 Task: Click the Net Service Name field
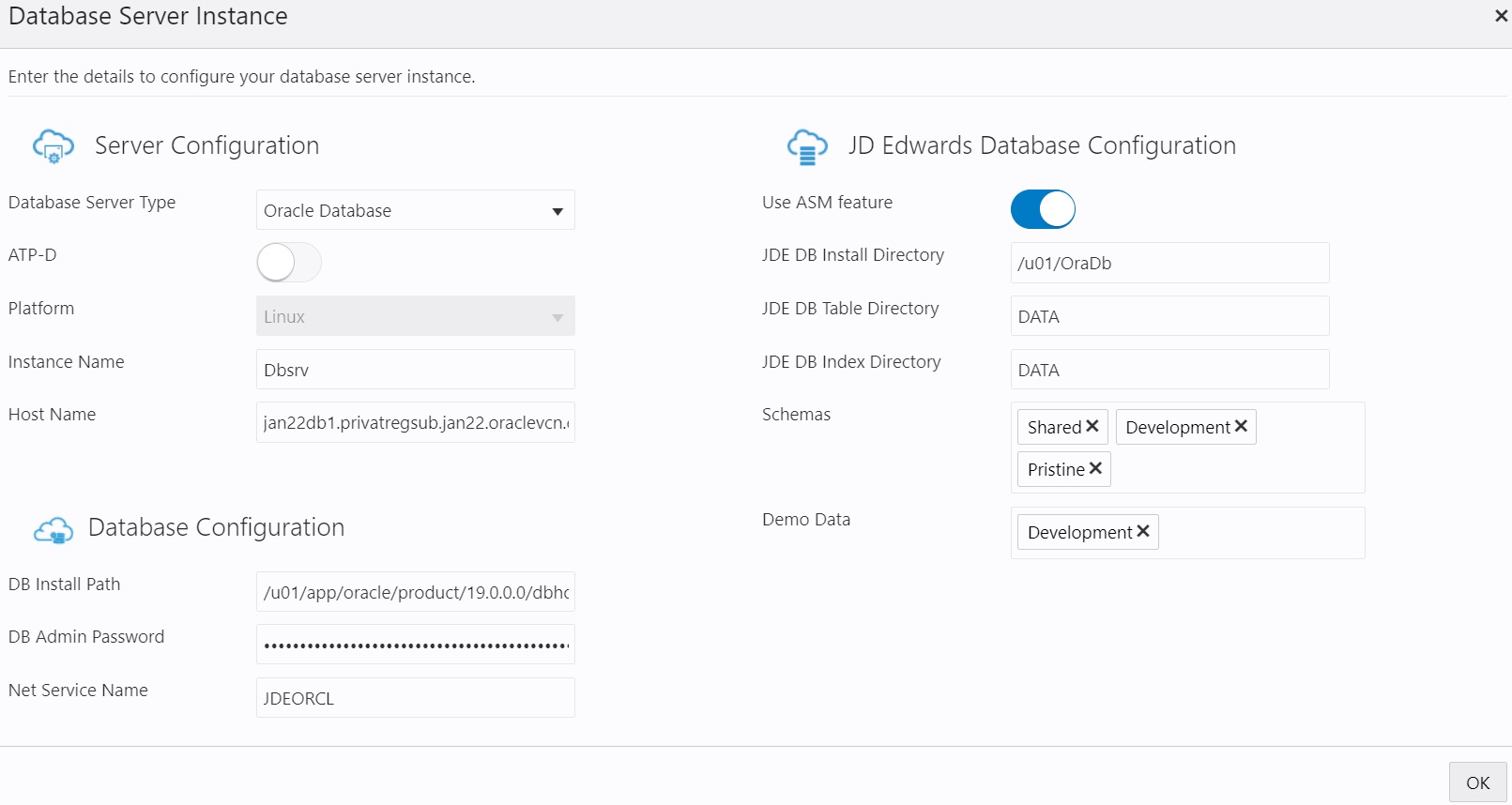click(x=415, y=698)
